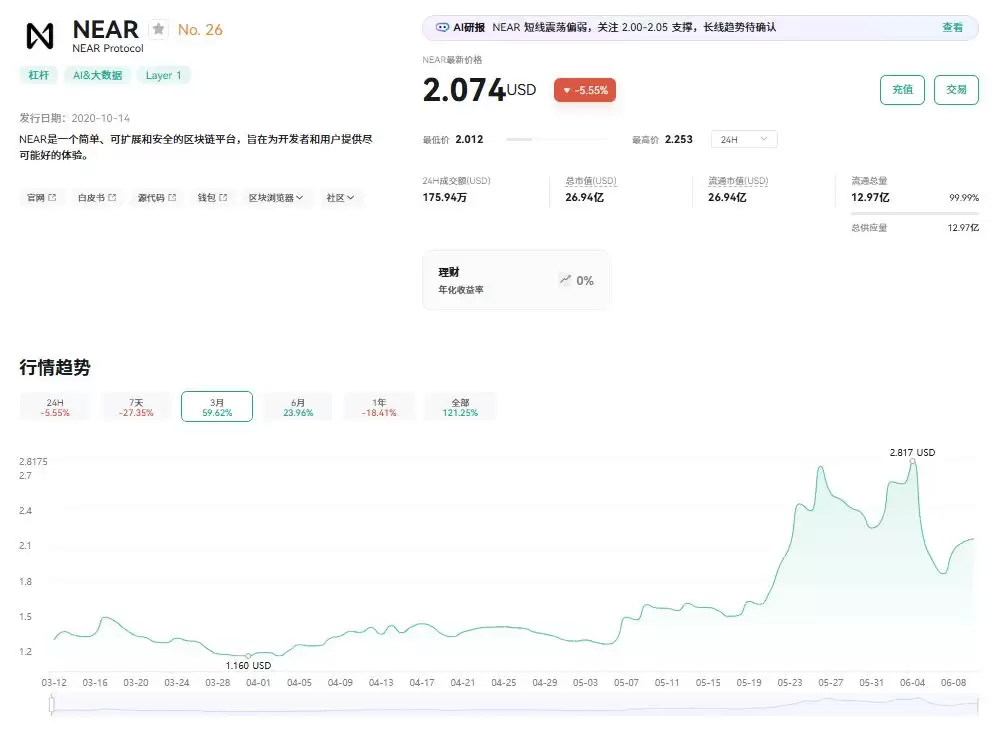The height and width of the screenshot is (749, 1008).
Task: Add NEAR to favorites with star icon
Action: tap(158, 29)
